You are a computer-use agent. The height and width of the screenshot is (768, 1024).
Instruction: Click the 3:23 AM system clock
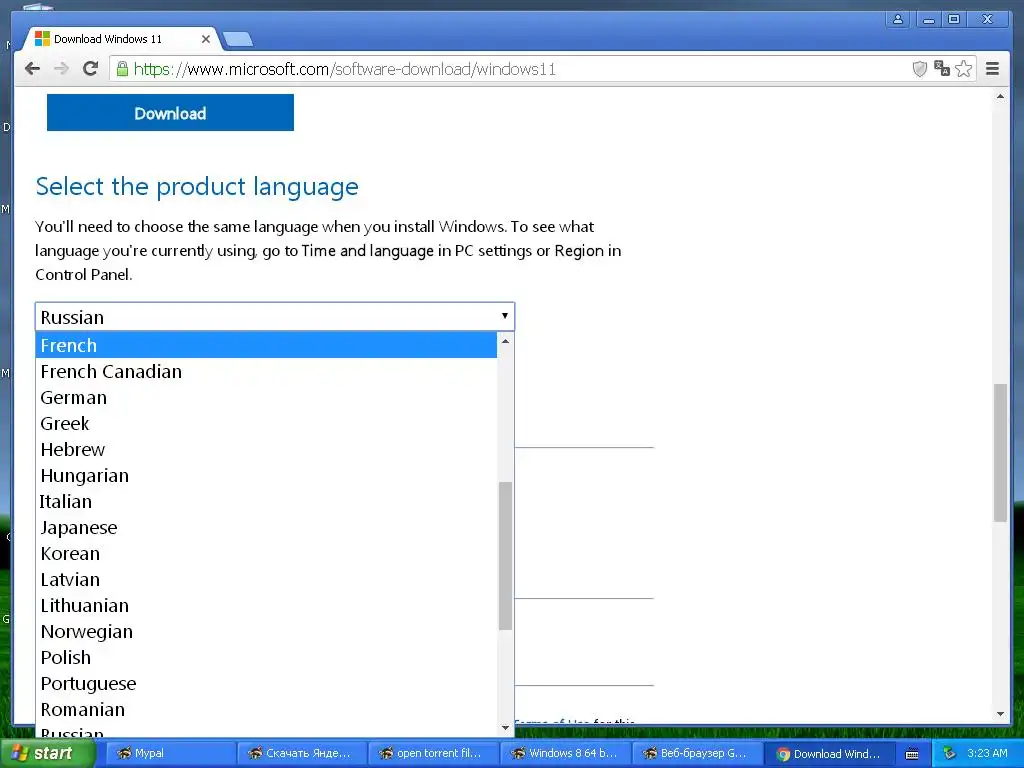tap(987, 753)
